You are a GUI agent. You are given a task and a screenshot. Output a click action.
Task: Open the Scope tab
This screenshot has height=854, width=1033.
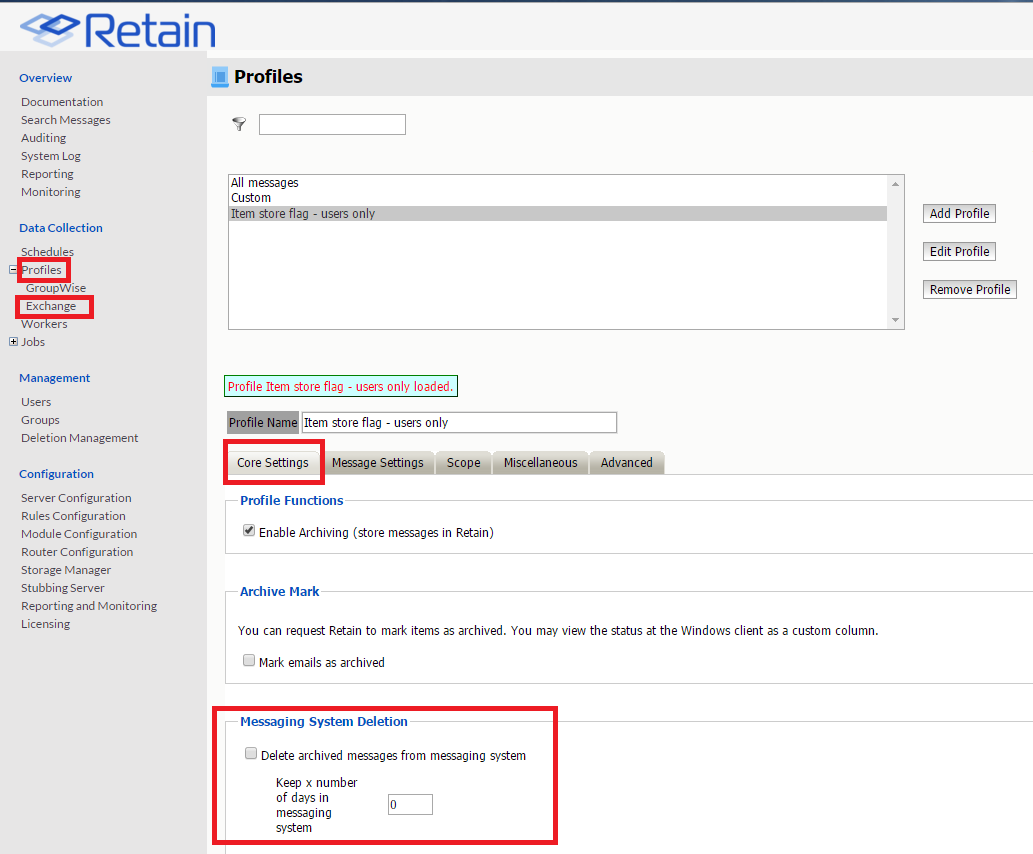coord(464,463)
